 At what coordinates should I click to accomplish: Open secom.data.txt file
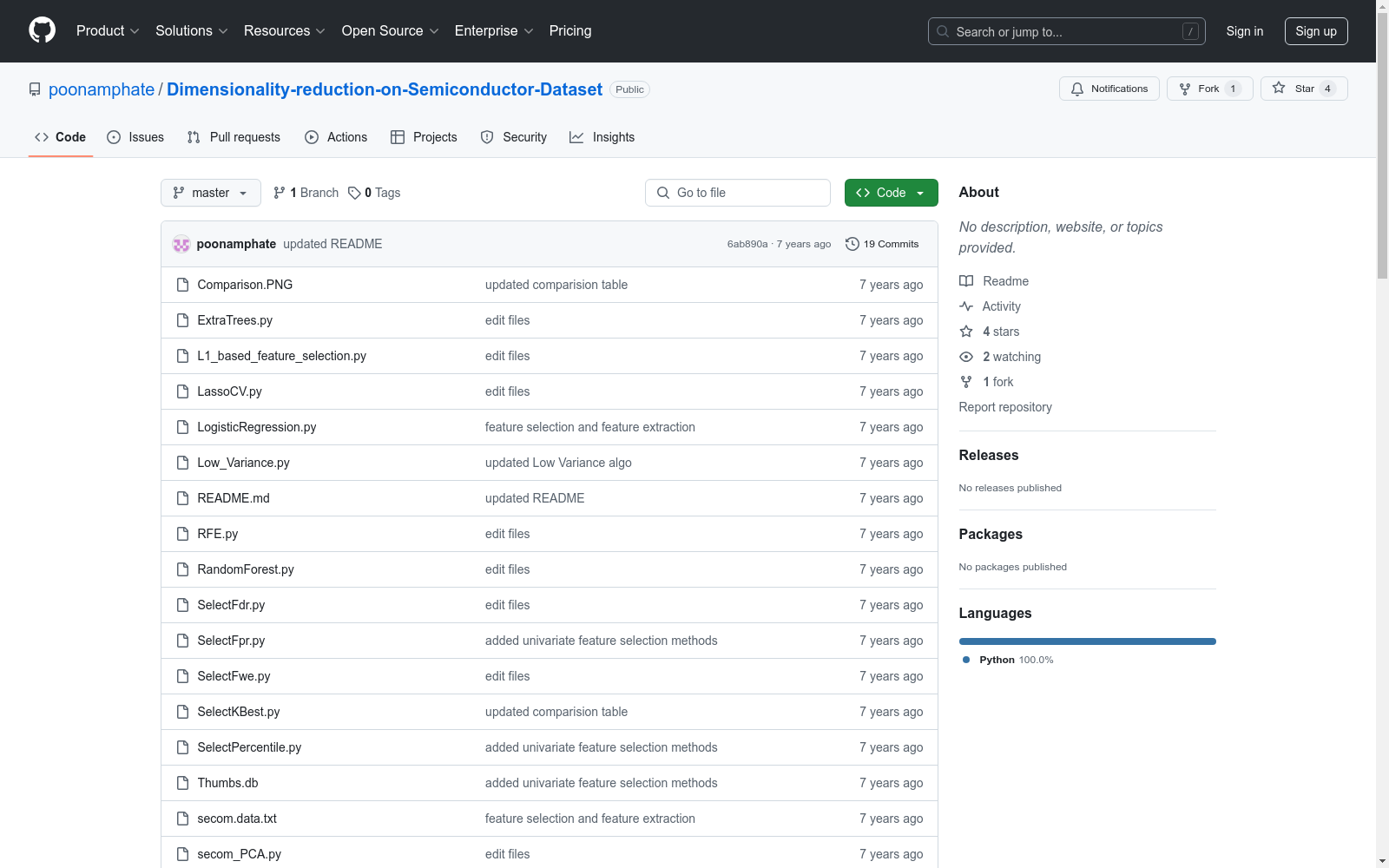pyautogui.click(x=237, y=819)
